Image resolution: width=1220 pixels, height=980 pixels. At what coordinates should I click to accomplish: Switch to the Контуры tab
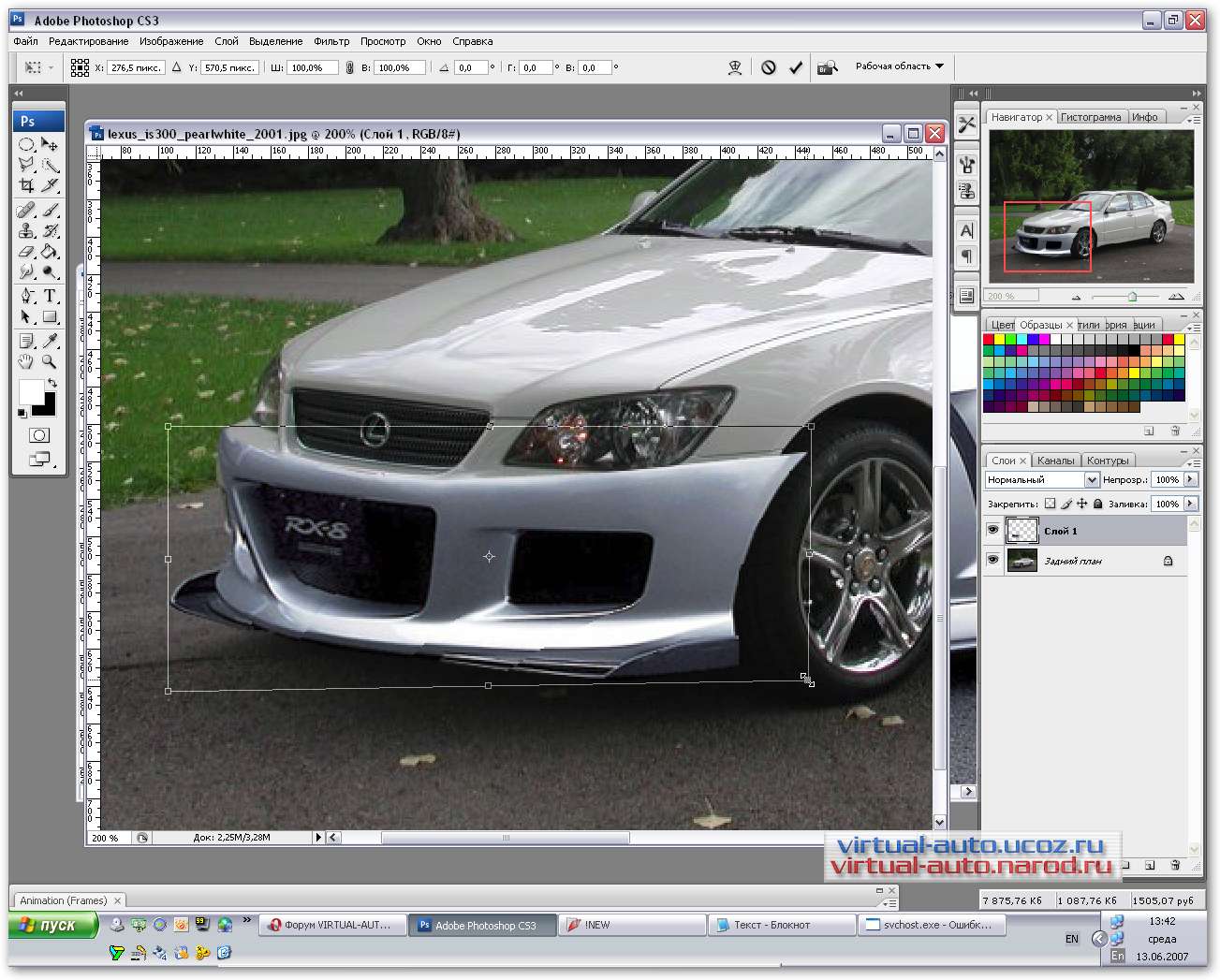(x=1108, y=461)
